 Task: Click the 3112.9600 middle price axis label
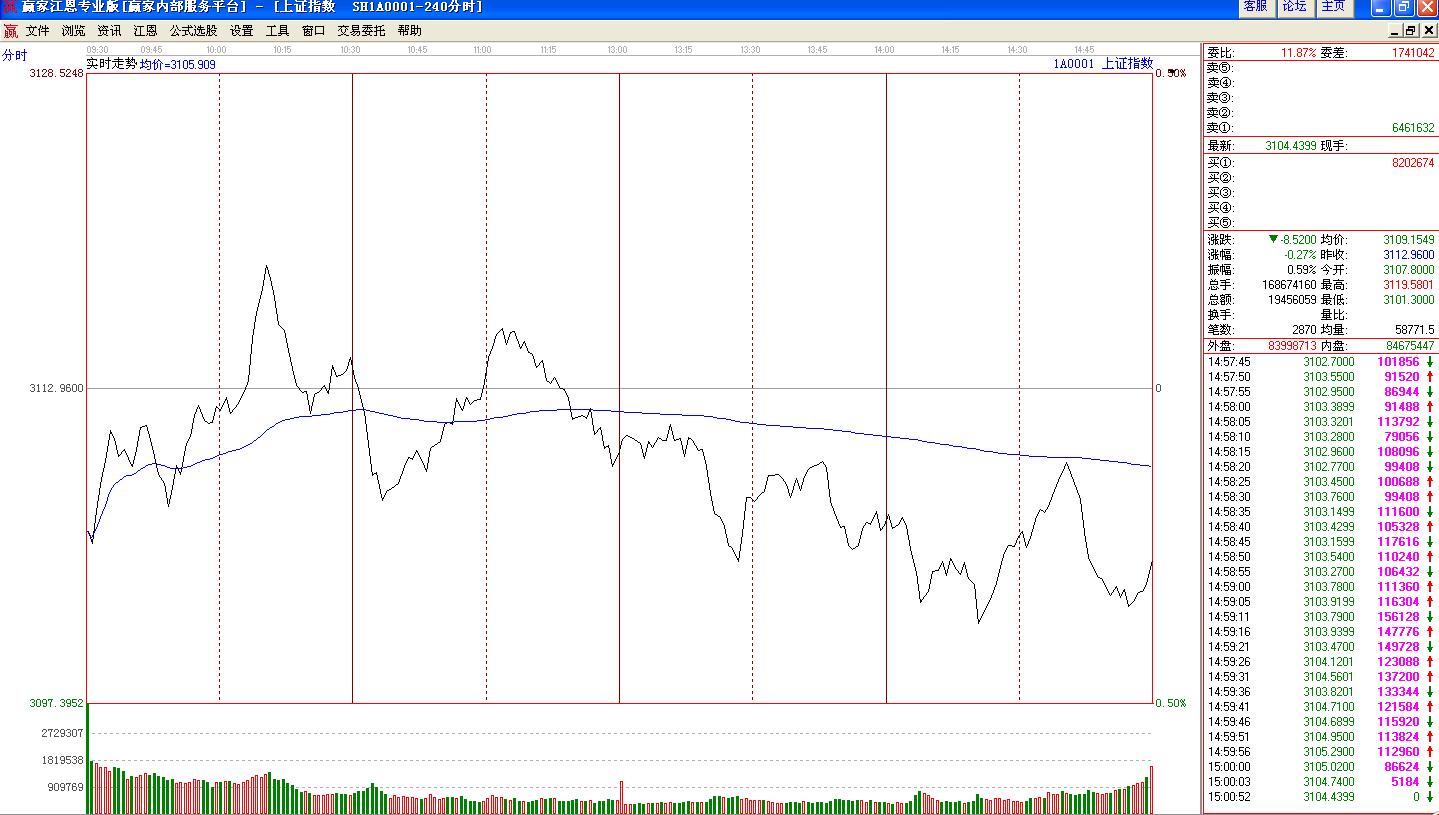(x=56, y=388)
